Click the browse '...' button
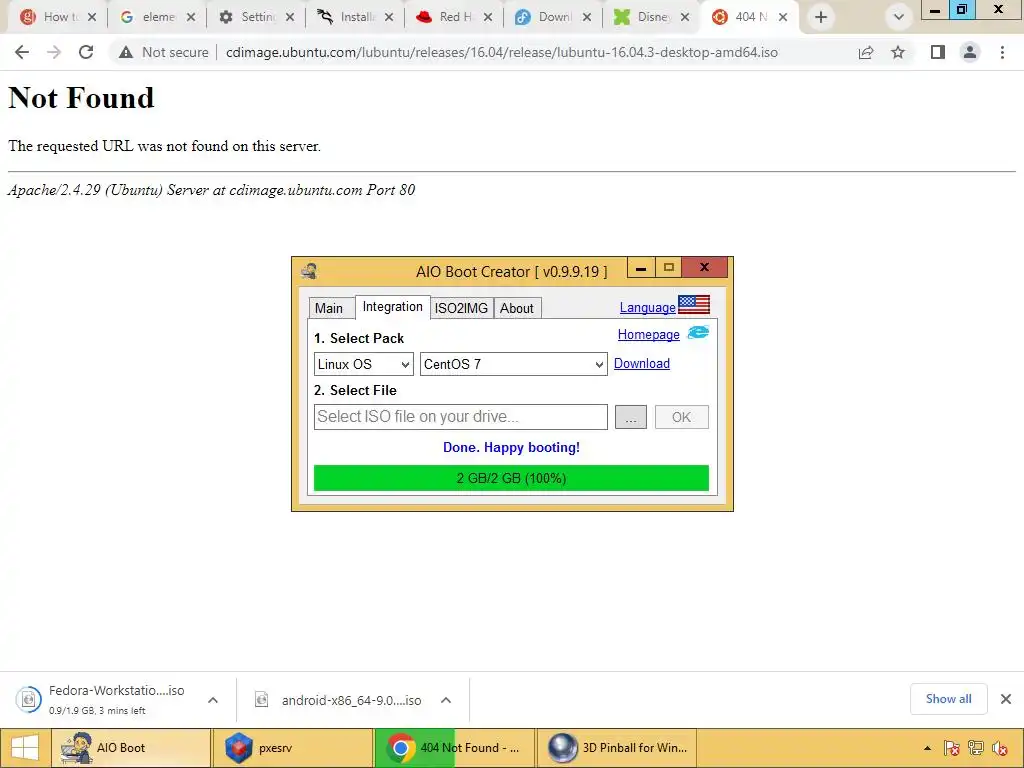Image resolution: width=1024 pixels, height=768 pixels. (x=631, y=417)
